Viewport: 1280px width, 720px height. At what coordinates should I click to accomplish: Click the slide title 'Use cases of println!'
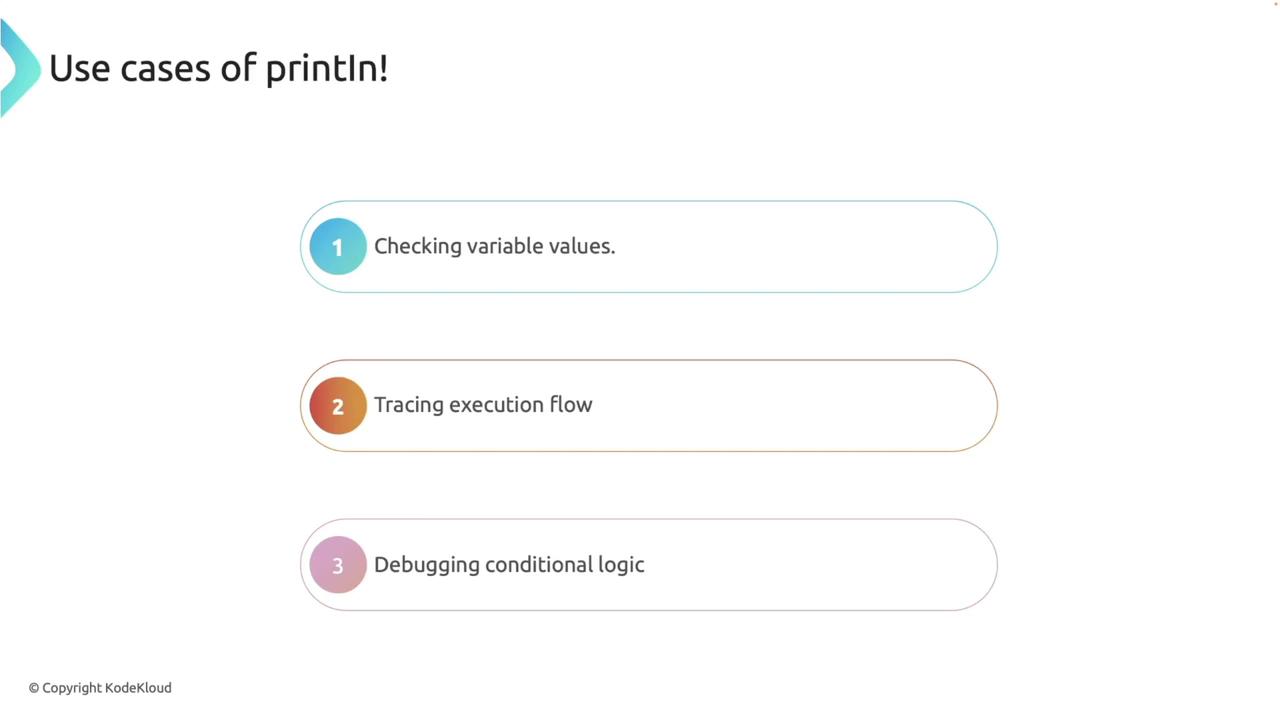(218, 69)
